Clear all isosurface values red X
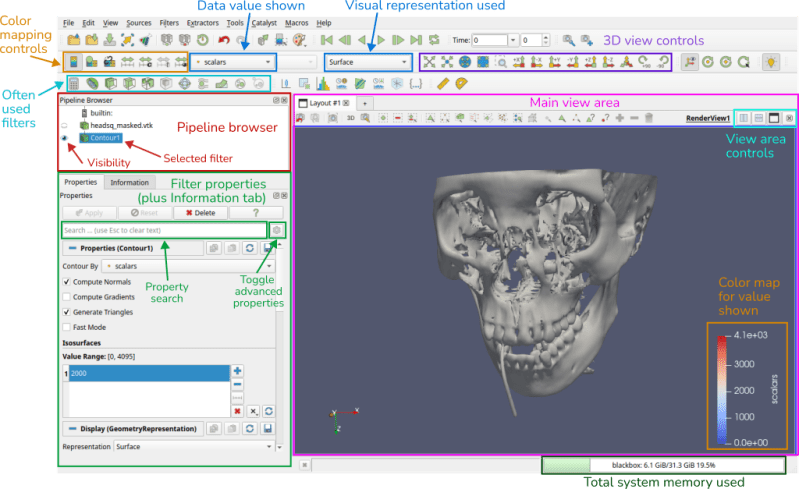The image size is (799, 489). [x=237, y=411]
